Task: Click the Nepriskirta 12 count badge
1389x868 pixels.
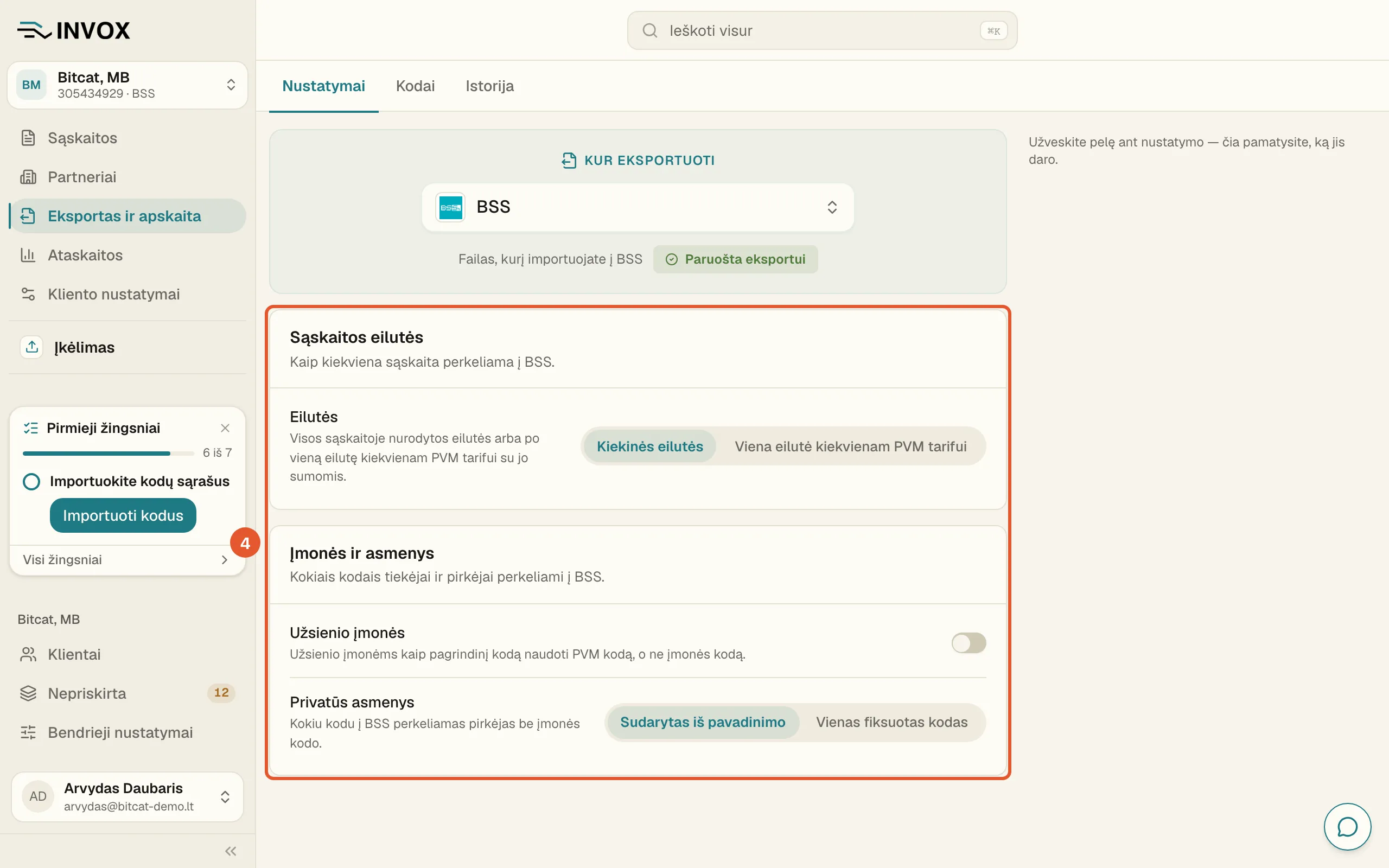Action: pyautogui.click(x=221, y=693)
